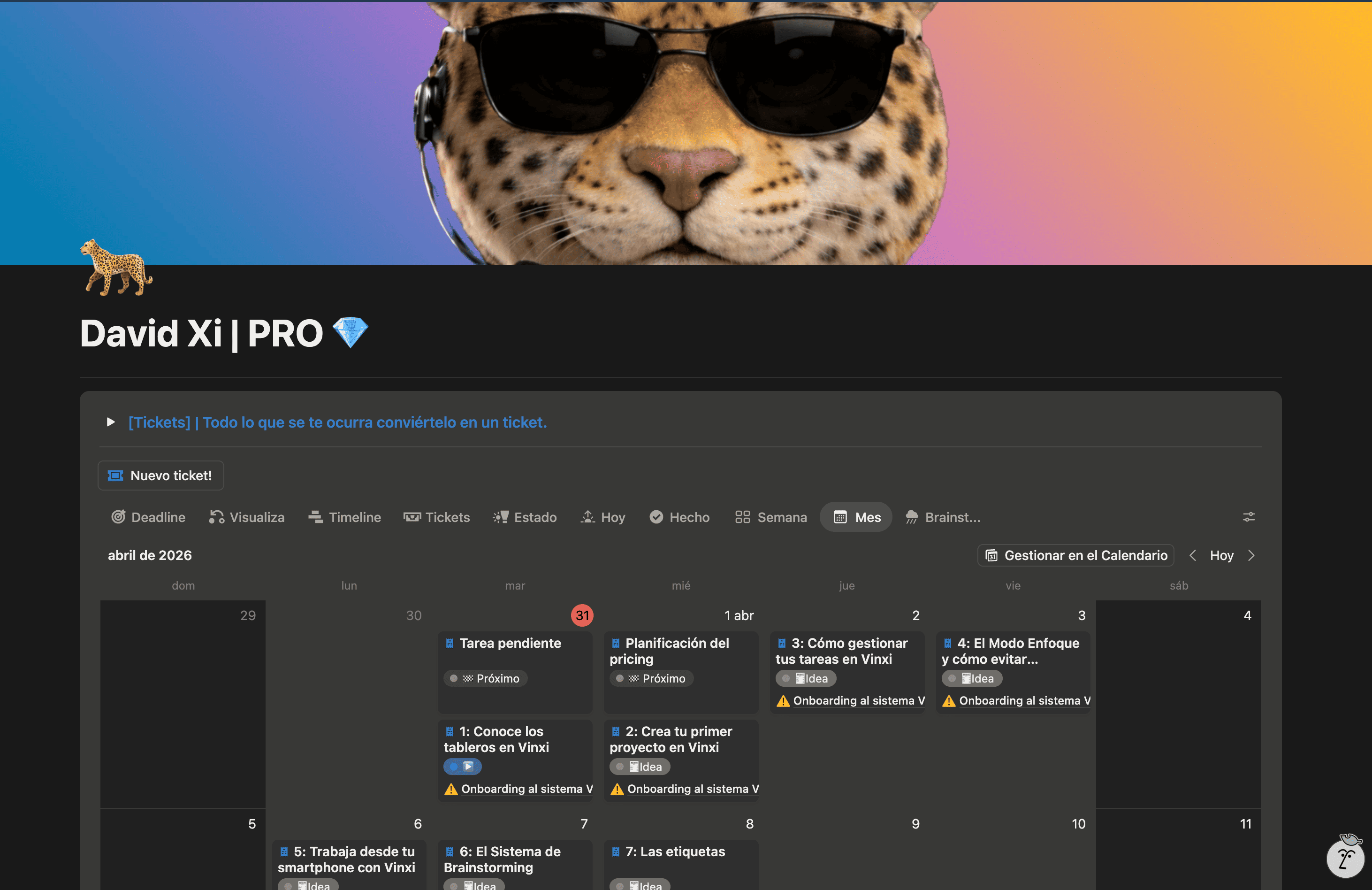Viewport: 1372px width, 890px height.
Task: Click the cheetah page icon
Action: (x=116, y=268)
